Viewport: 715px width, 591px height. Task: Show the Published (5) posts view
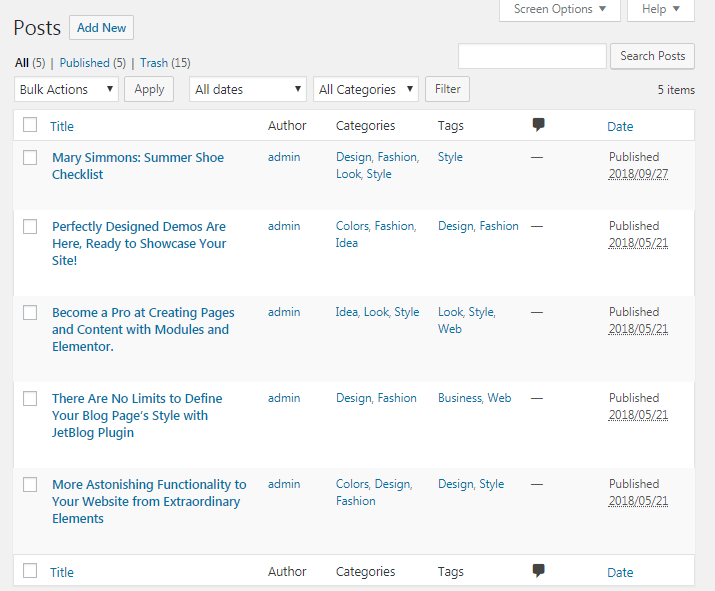93,63
